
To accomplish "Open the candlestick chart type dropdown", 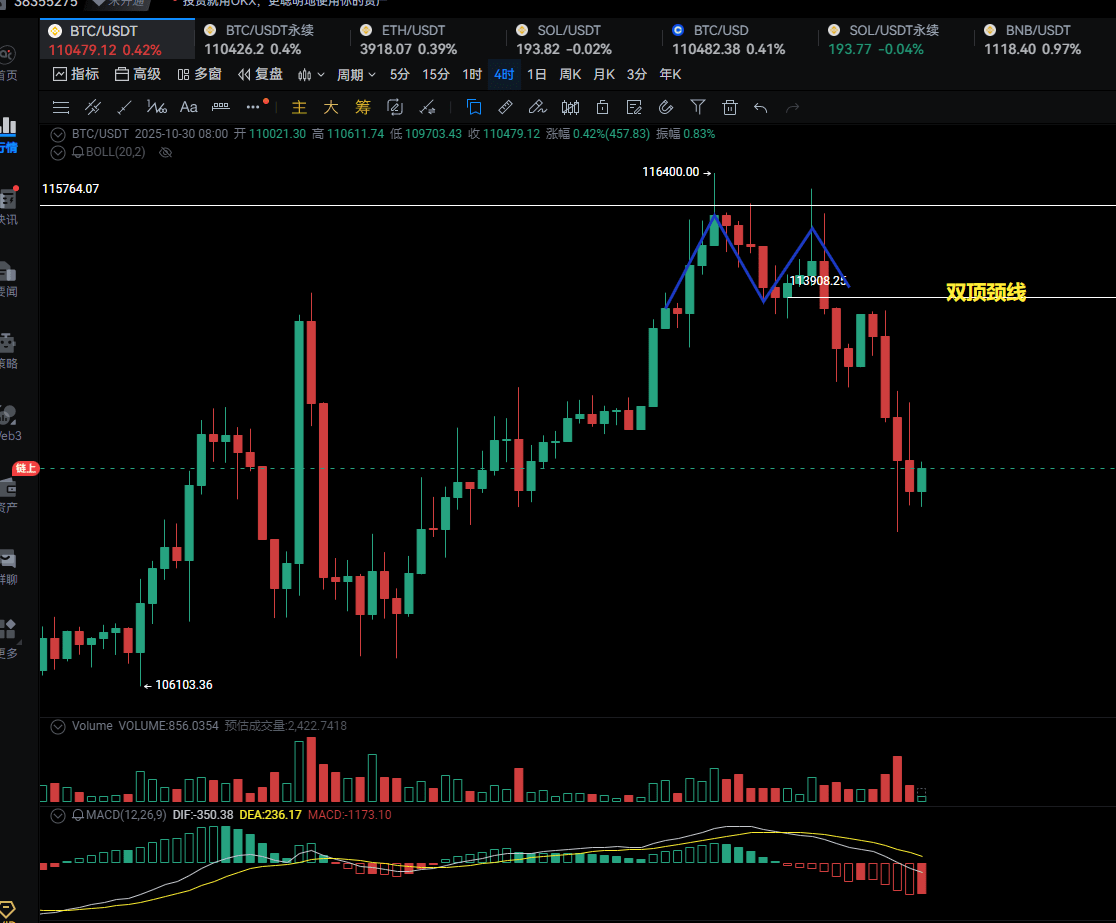I will click(x=311, y=74).
